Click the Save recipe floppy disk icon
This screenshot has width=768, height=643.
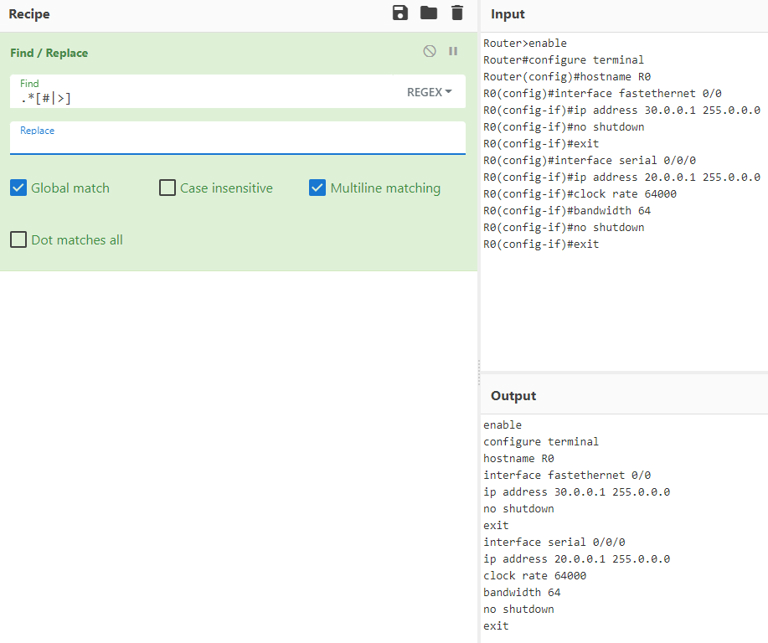(x=400, y=13)
